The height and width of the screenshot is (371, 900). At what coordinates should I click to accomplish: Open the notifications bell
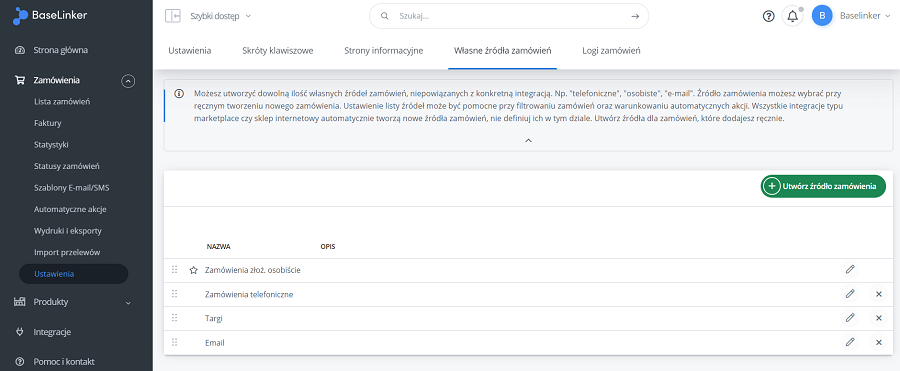point(793,16)
